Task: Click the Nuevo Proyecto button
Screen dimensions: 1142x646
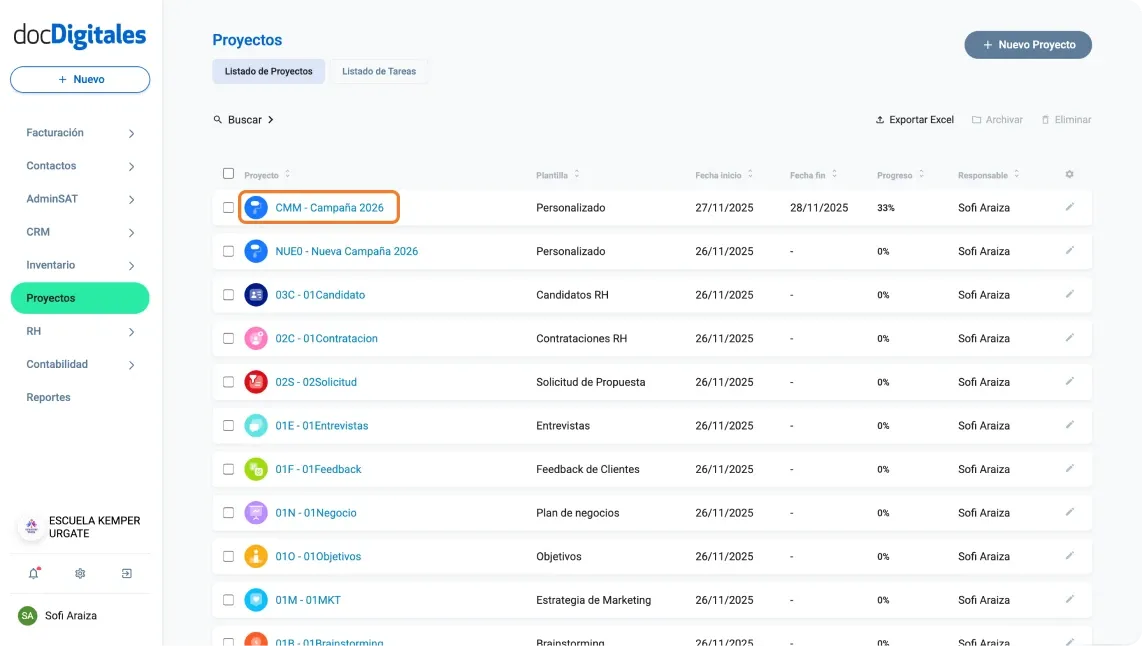Action: pyautogui.click(x=1028, y=44)
